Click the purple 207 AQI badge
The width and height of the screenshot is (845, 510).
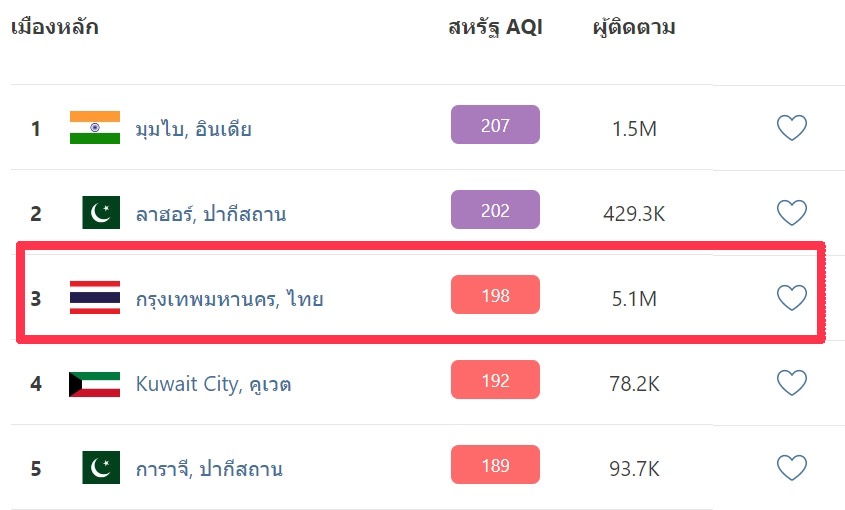495,125
